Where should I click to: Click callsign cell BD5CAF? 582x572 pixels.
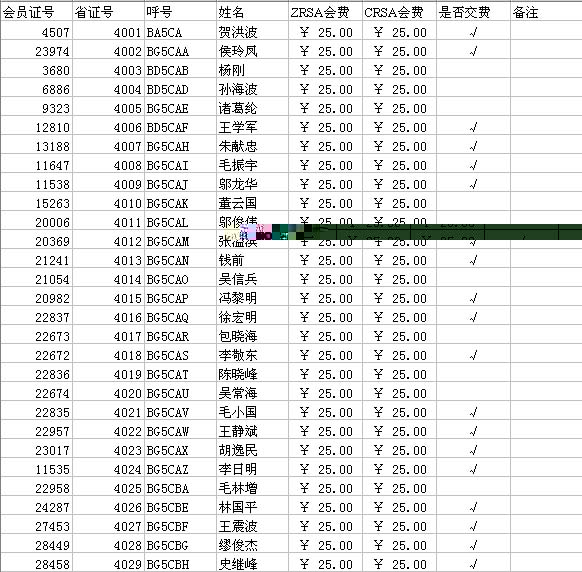pyautogui.click(x=180, y=125)
